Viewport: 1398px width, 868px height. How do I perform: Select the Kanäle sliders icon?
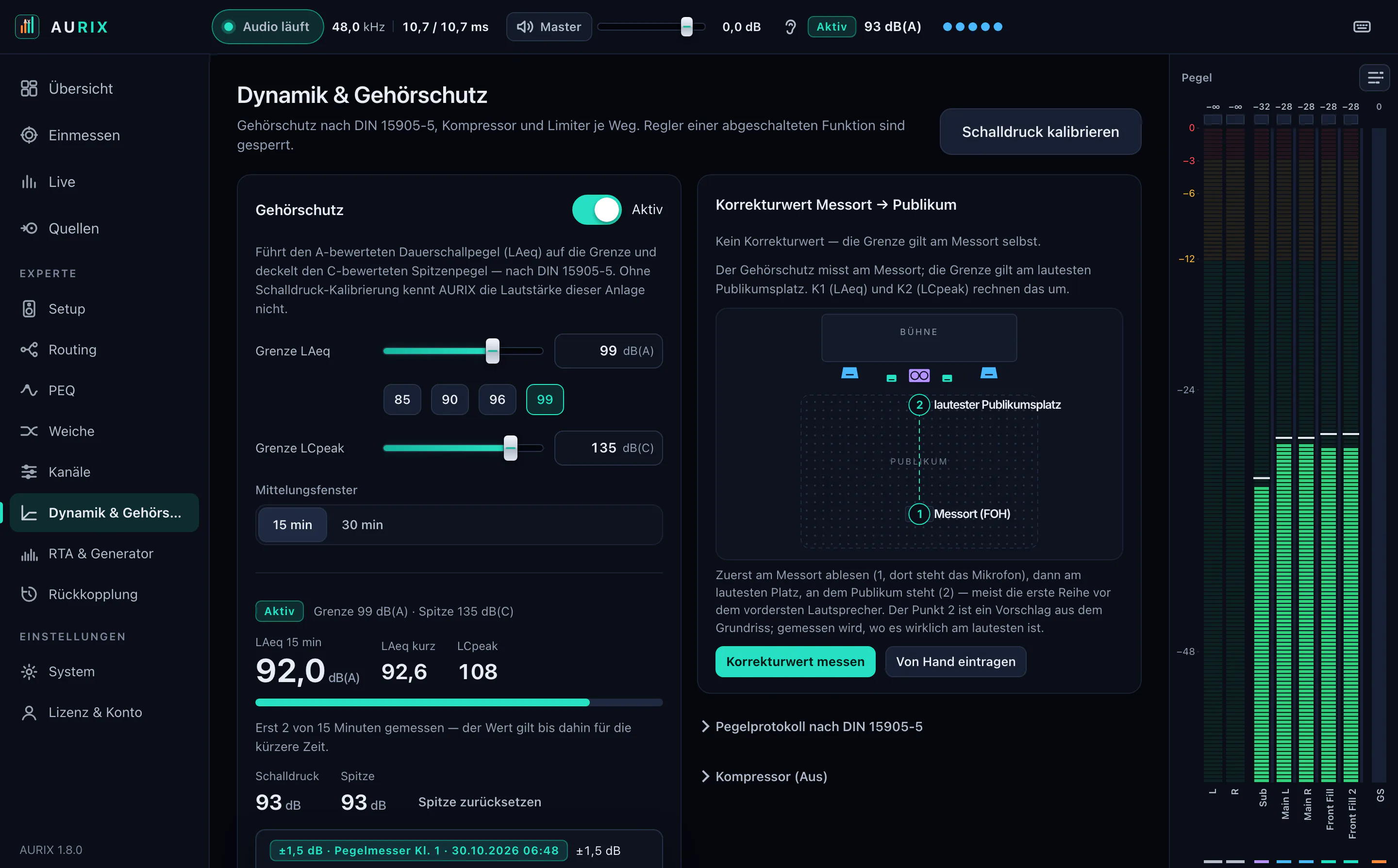coord(29,472)
